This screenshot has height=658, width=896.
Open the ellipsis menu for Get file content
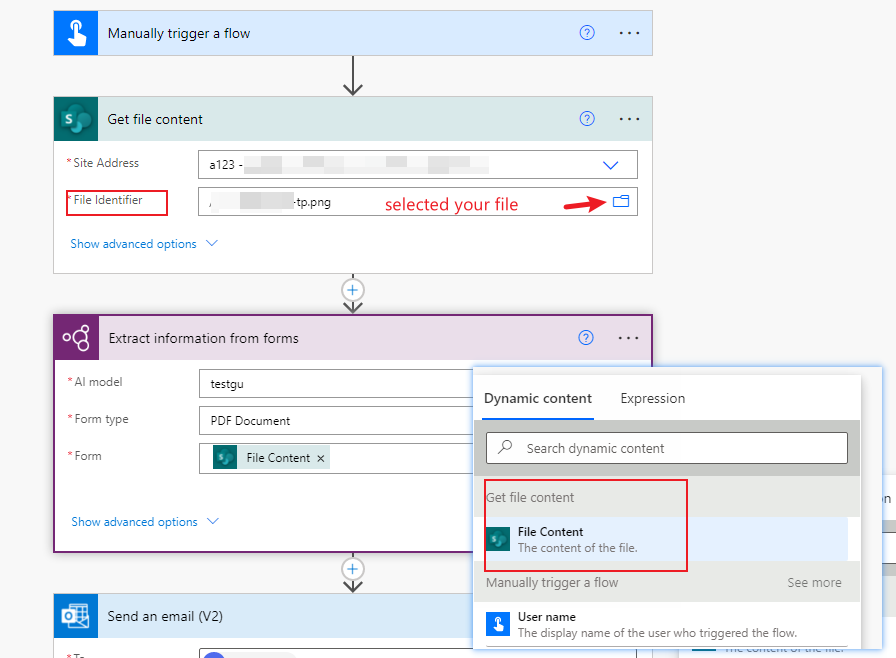[x=629, y=119]
